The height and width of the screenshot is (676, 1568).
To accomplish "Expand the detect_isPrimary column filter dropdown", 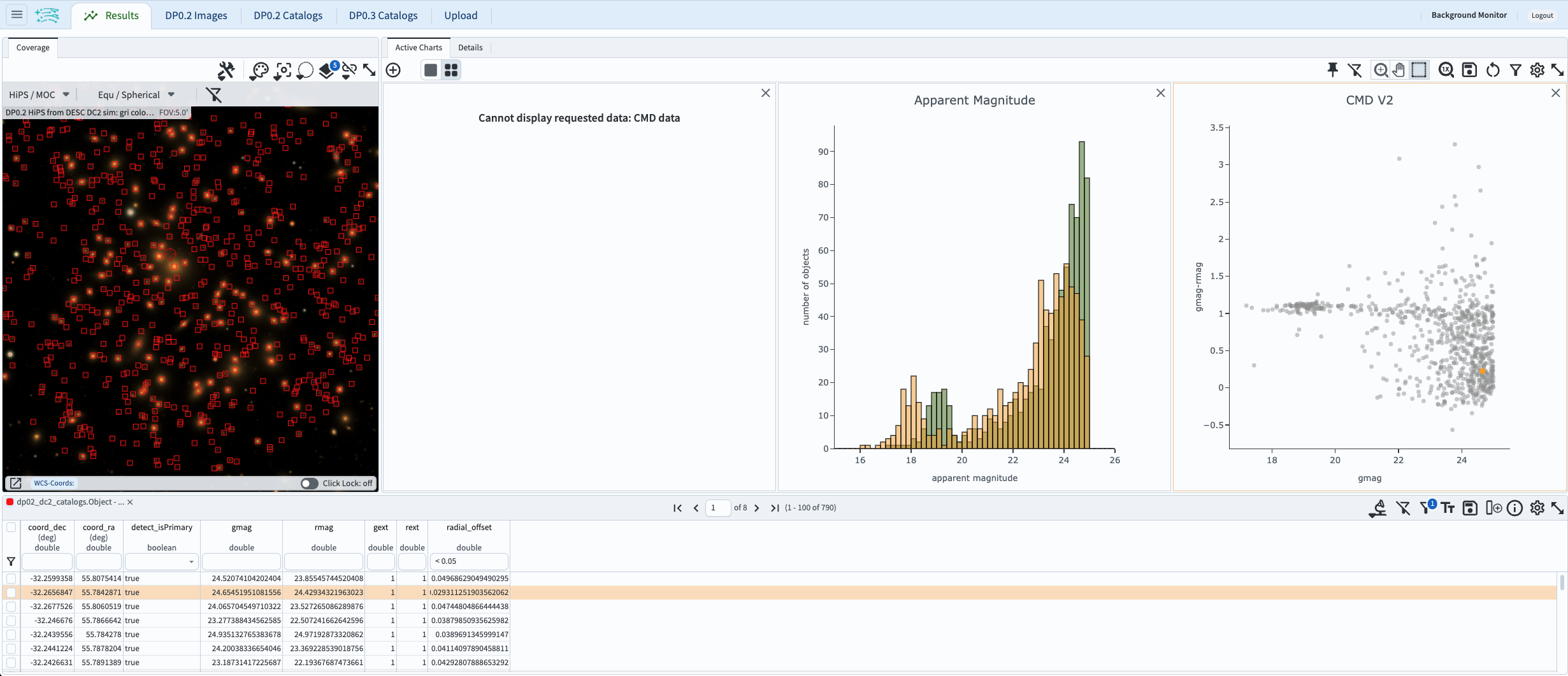I will [x=190, y=562].
